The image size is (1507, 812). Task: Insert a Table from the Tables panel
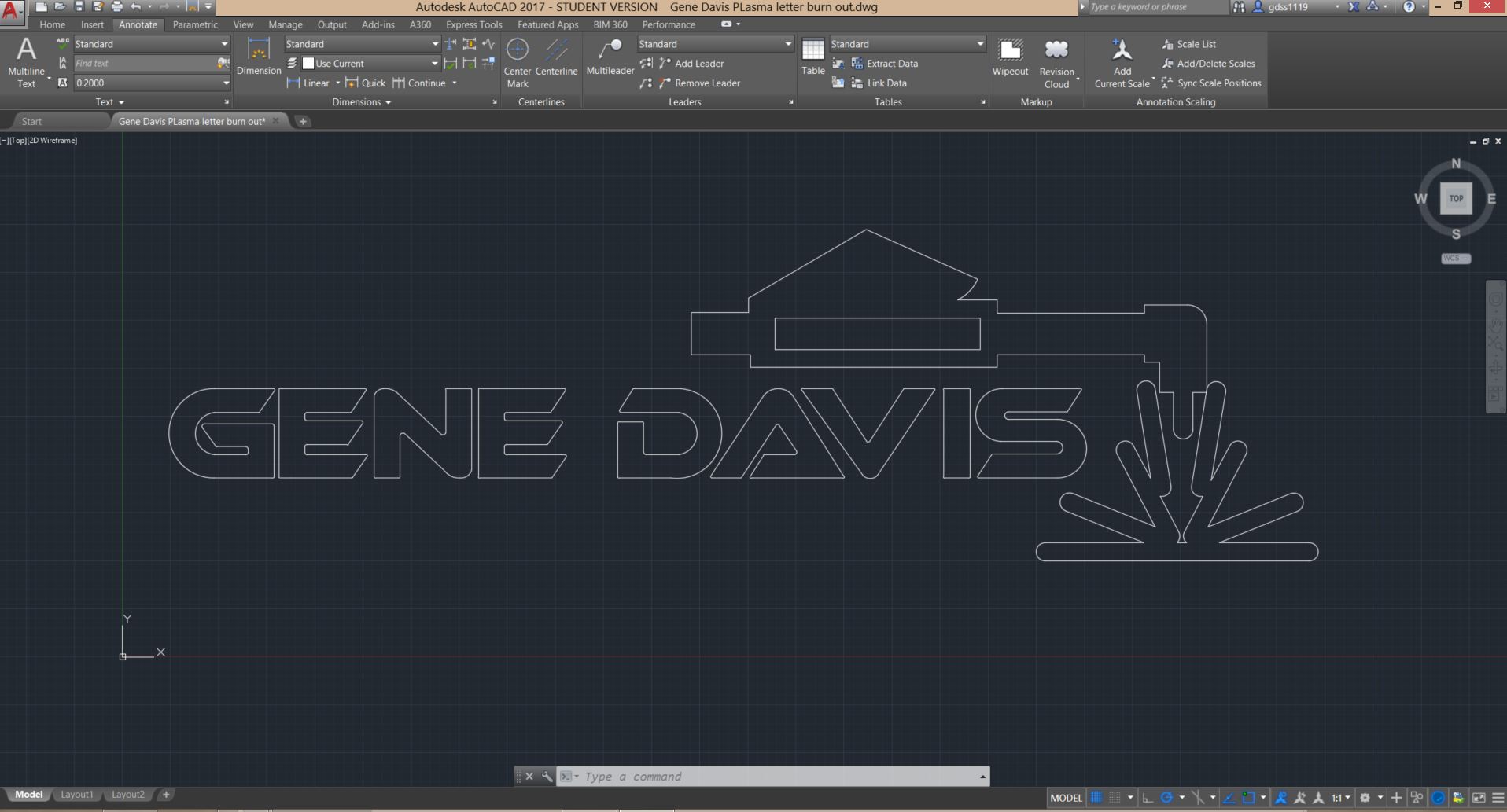coord(812,57)
